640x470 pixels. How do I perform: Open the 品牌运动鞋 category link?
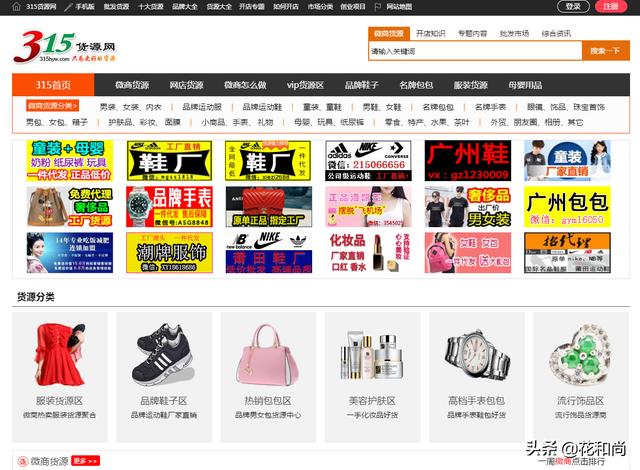262,107
